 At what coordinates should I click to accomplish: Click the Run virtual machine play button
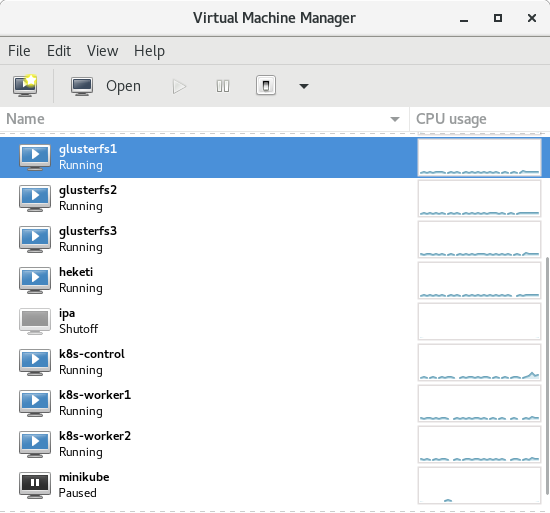pyautogui.click(x=179, y=86)
